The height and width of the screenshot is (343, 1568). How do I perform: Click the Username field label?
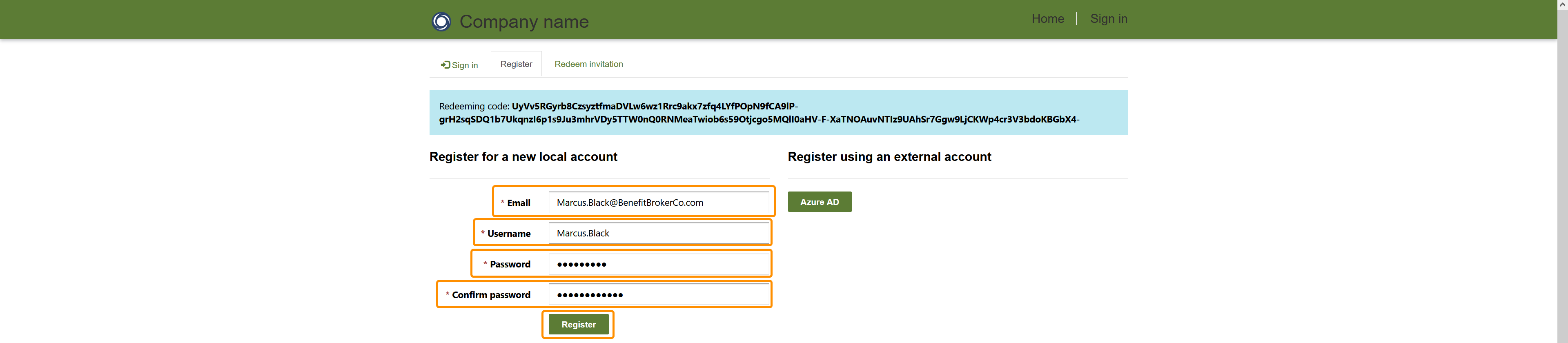click(x=508, y=234)
